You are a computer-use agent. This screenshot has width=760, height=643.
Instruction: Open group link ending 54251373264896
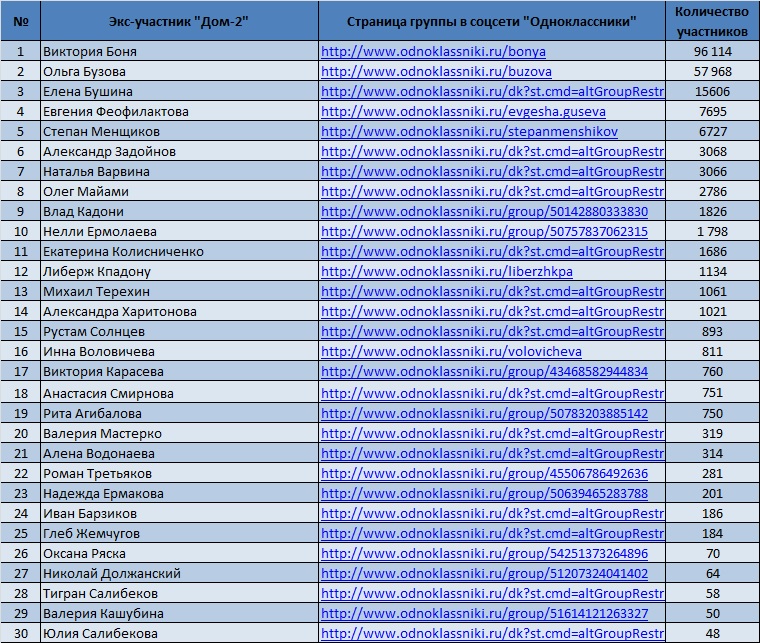pos(484,553)
